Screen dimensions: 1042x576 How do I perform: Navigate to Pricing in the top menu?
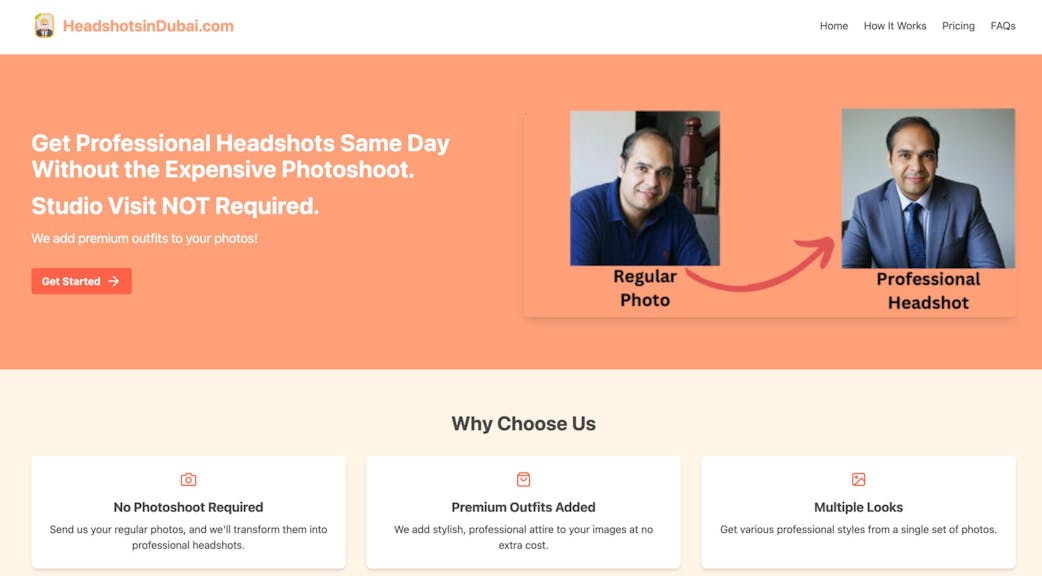click(x=958, y=26)
